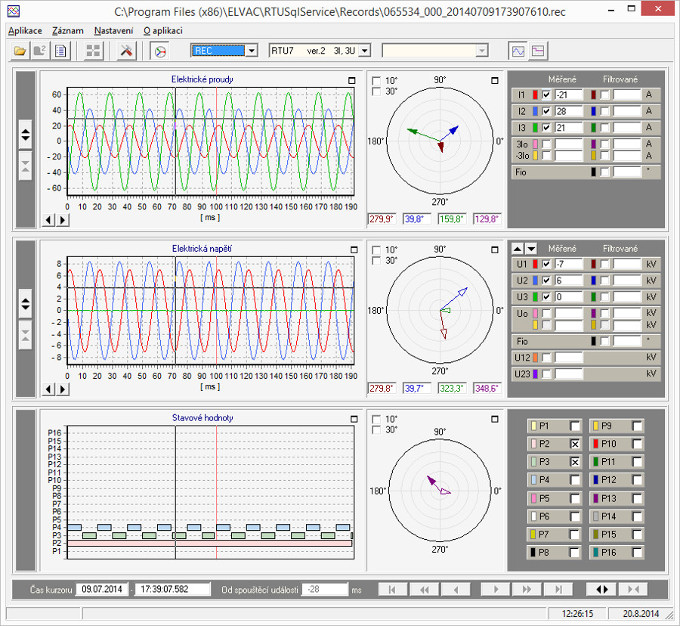Screen dimensions: 680x626
Task: Uncheck the U1 measured checkbox
Action: click(546, 264)
